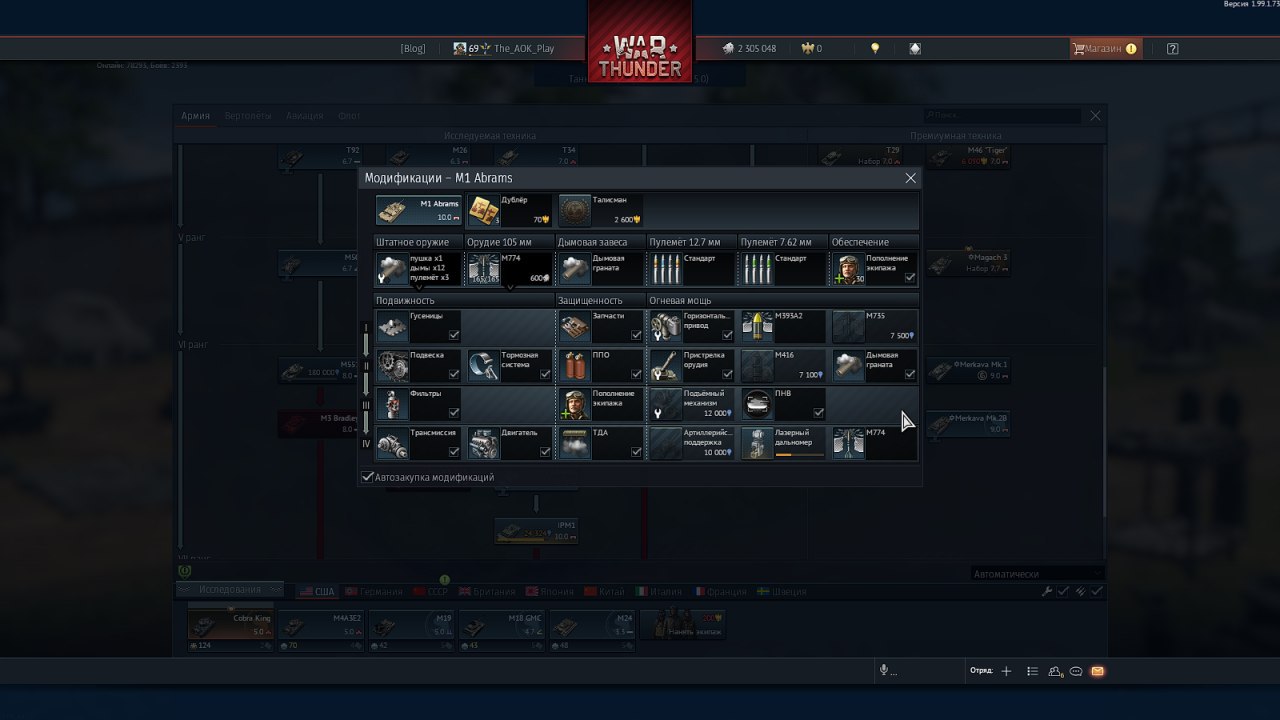This screenshot has height=720, width=1280.
Task: Click the microphone icon in bottom bar
Action: click(x=884, y=671)
